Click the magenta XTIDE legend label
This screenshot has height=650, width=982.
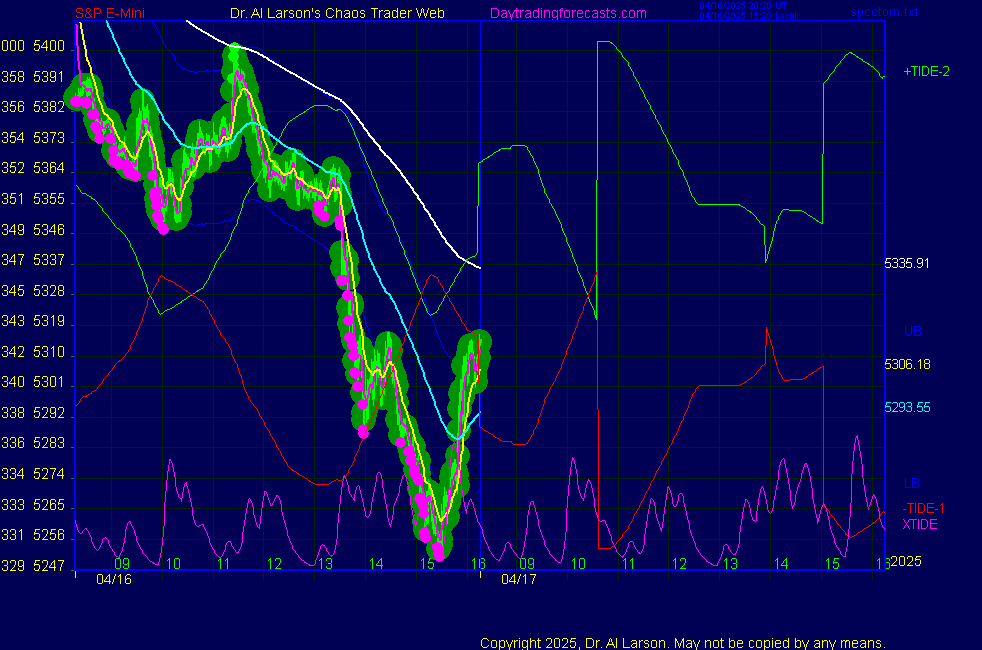point(920,524)
